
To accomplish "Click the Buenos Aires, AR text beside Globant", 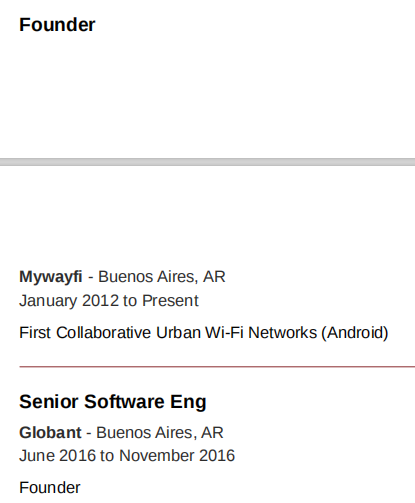I will coord(160,433).
